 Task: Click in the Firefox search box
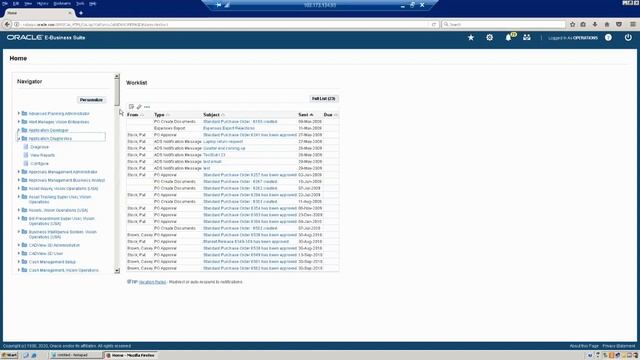(x=504, y=24)
